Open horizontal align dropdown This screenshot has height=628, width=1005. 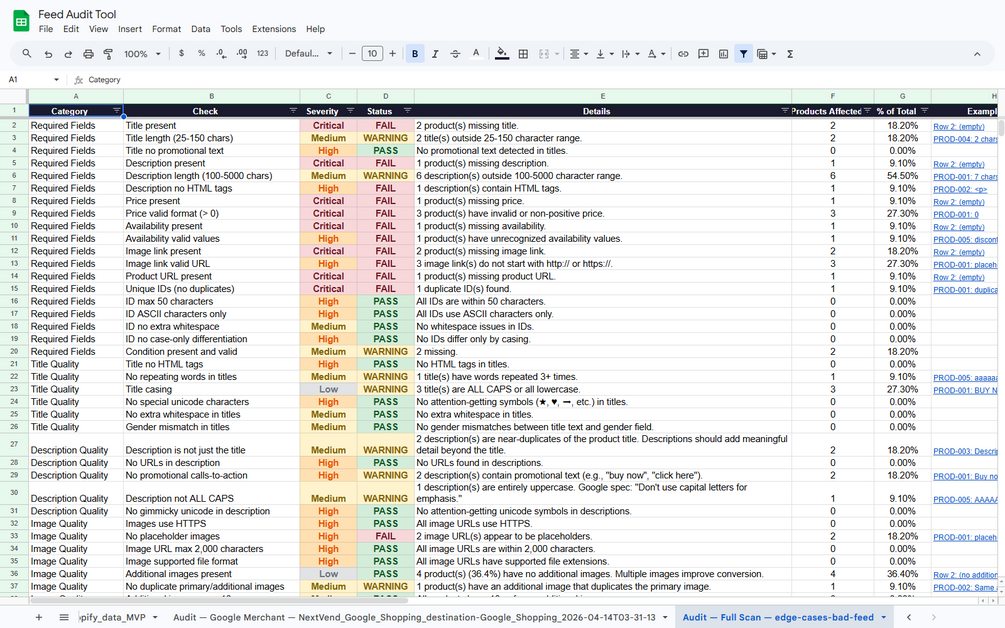pos(579,54)
